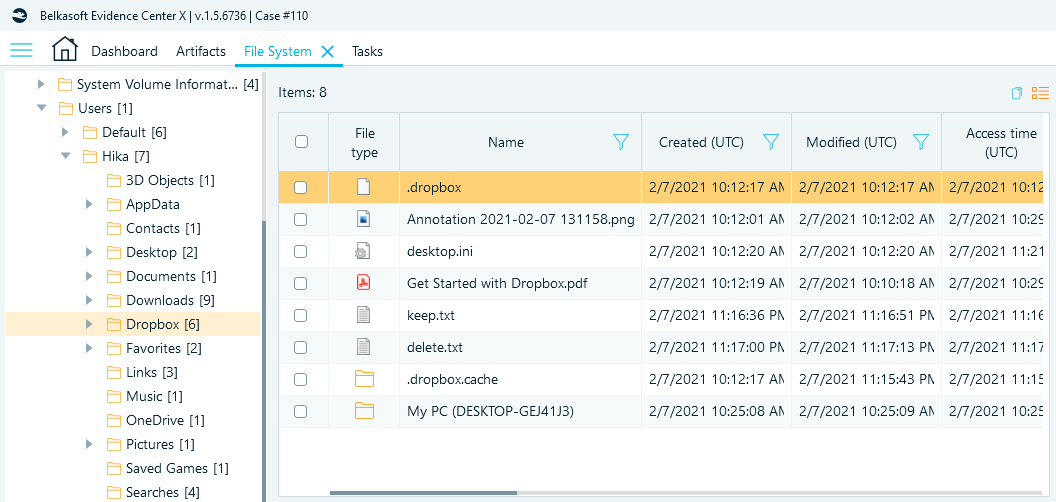Image resolution: width=1056 pixels, height=502 pixels.
Task: Check the keep.txt row checkbox
Action: pos(301,315)
